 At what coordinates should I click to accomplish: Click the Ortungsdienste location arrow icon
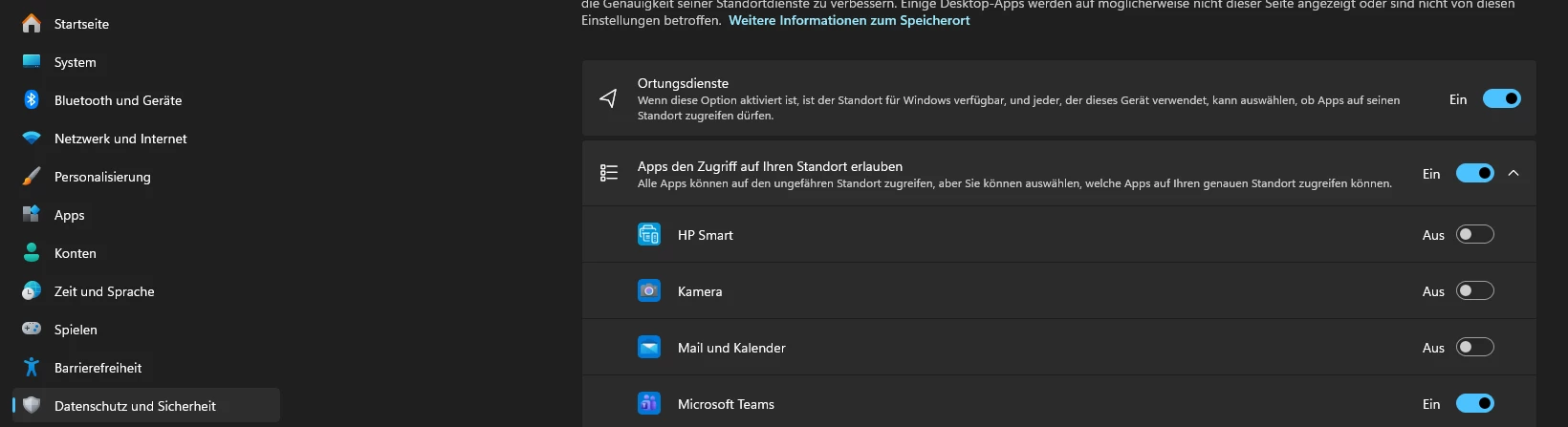(x=608, y=98)
